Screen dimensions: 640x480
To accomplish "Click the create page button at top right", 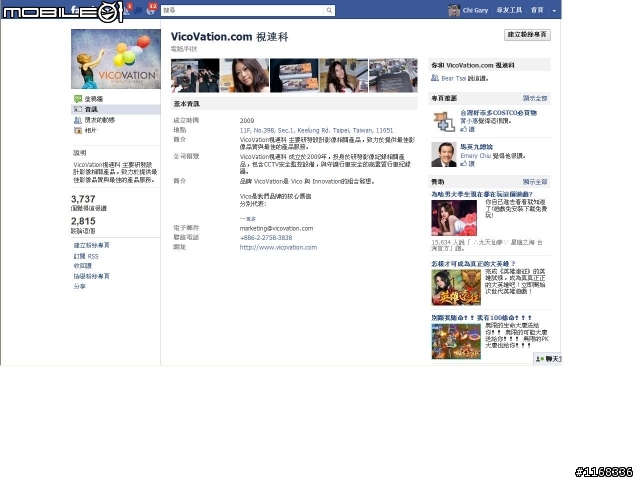I will tap(527, 35).
